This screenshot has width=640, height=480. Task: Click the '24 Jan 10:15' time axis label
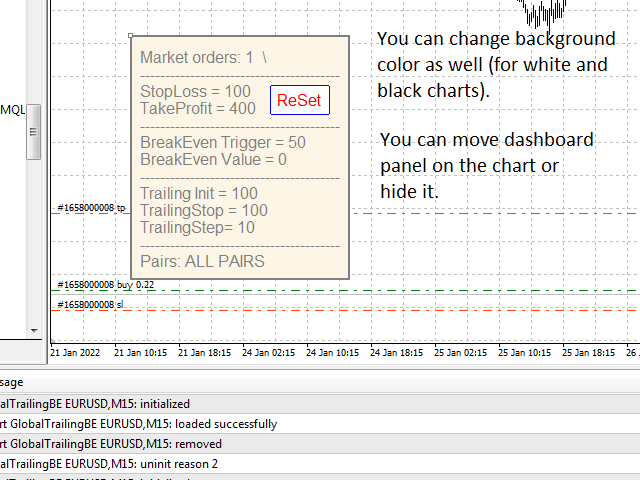(x=333, y=353)
